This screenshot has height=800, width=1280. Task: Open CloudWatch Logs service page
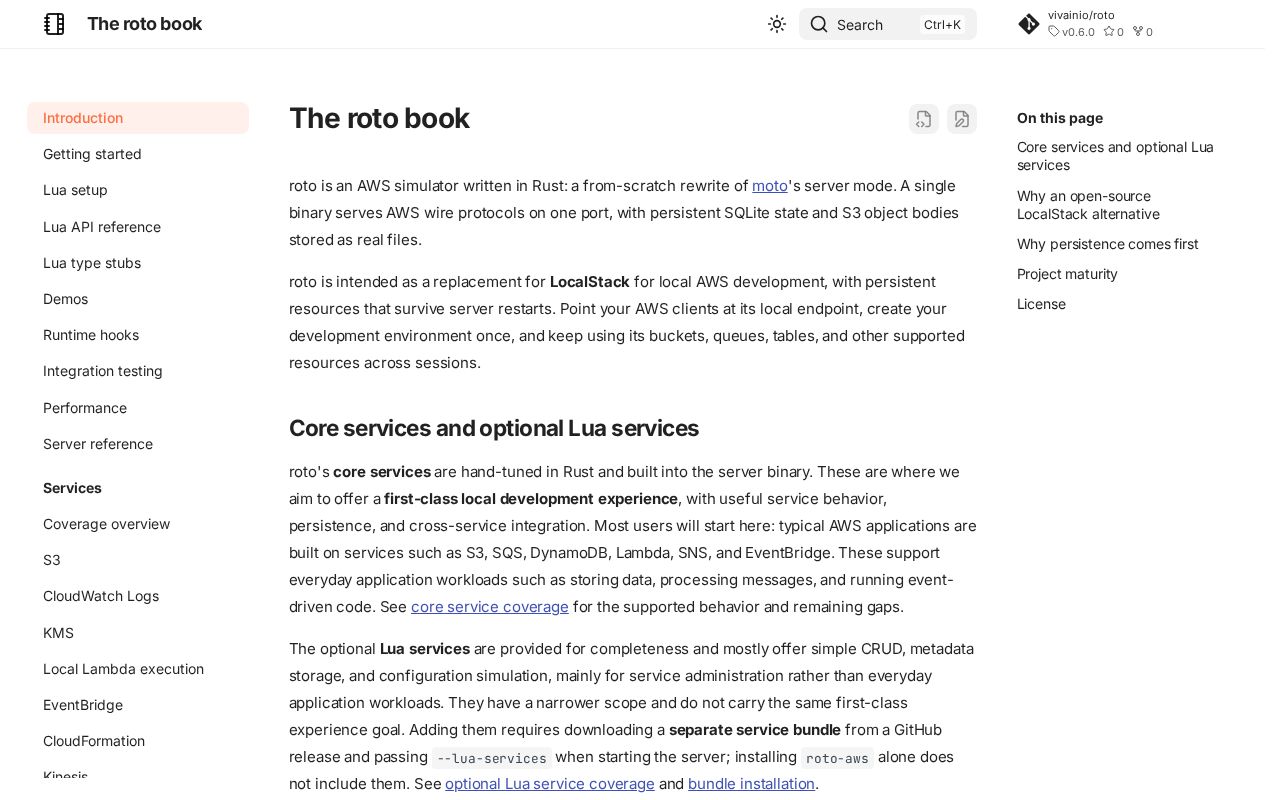(101, 596)
